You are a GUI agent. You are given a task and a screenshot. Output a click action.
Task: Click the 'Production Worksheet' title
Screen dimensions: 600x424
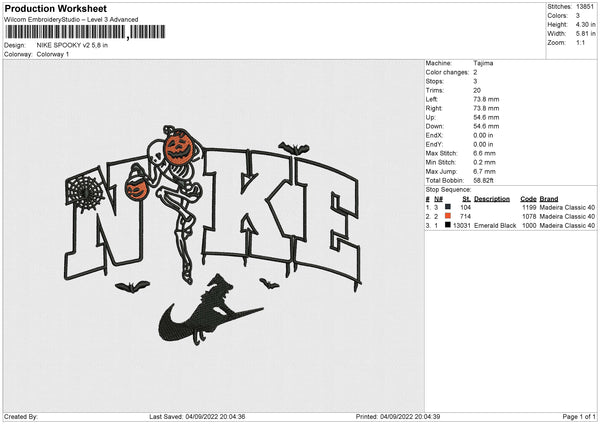pos(55,8)
